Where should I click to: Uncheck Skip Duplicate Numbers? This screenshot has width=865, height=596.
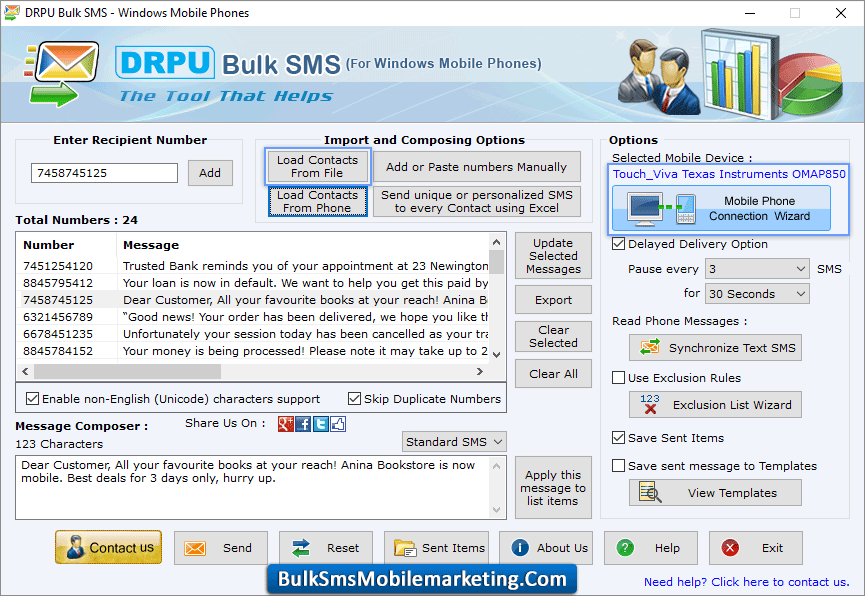tap(354, 398)
